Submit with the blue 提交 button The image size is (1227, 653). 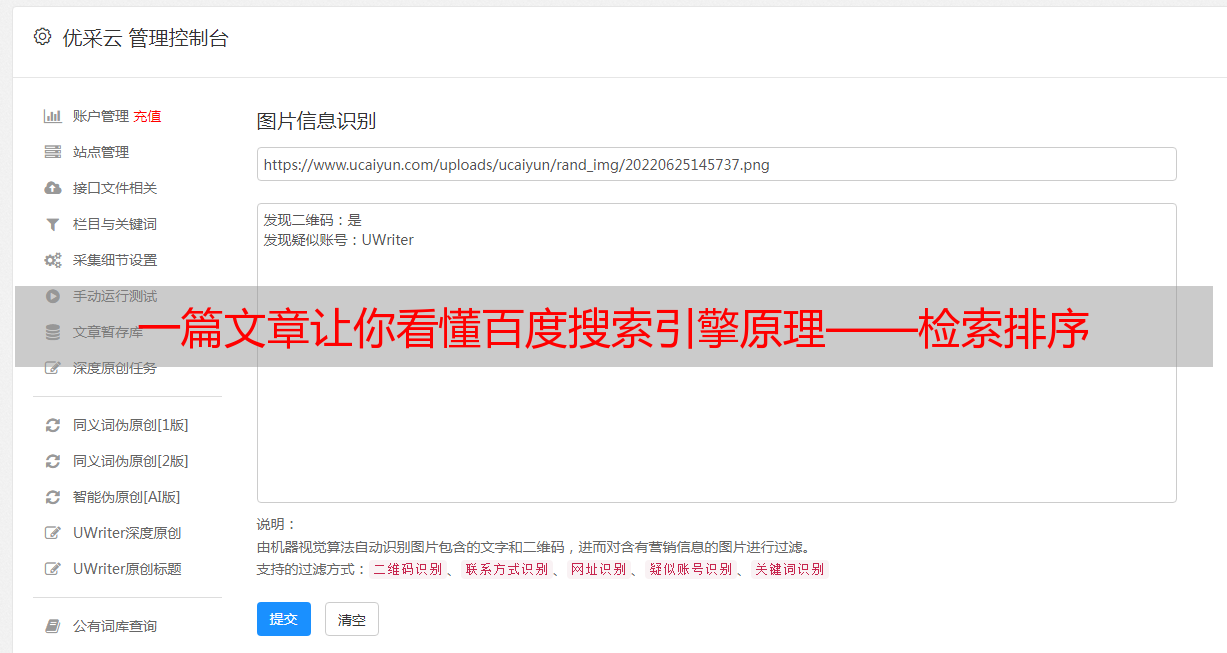coord(284,619)
